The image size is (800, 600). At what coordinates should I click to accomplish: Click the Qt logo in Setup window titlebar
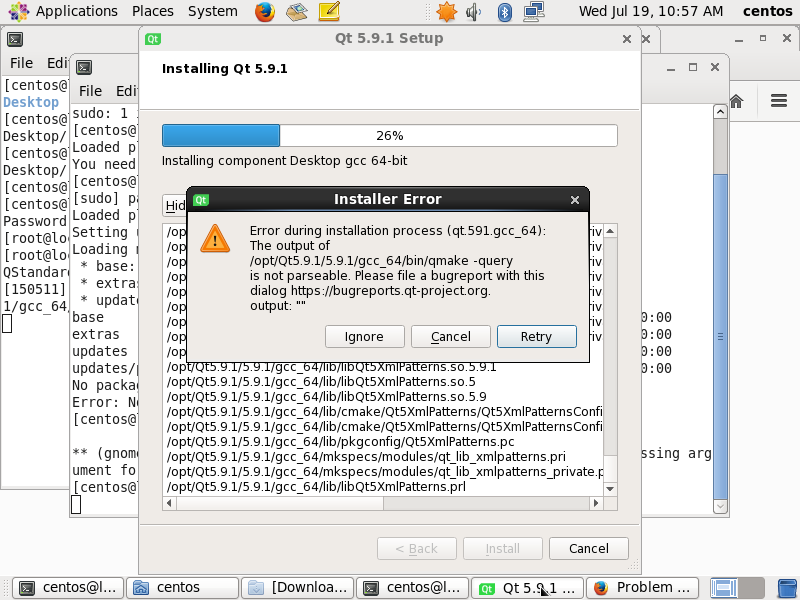click(153, 39)
